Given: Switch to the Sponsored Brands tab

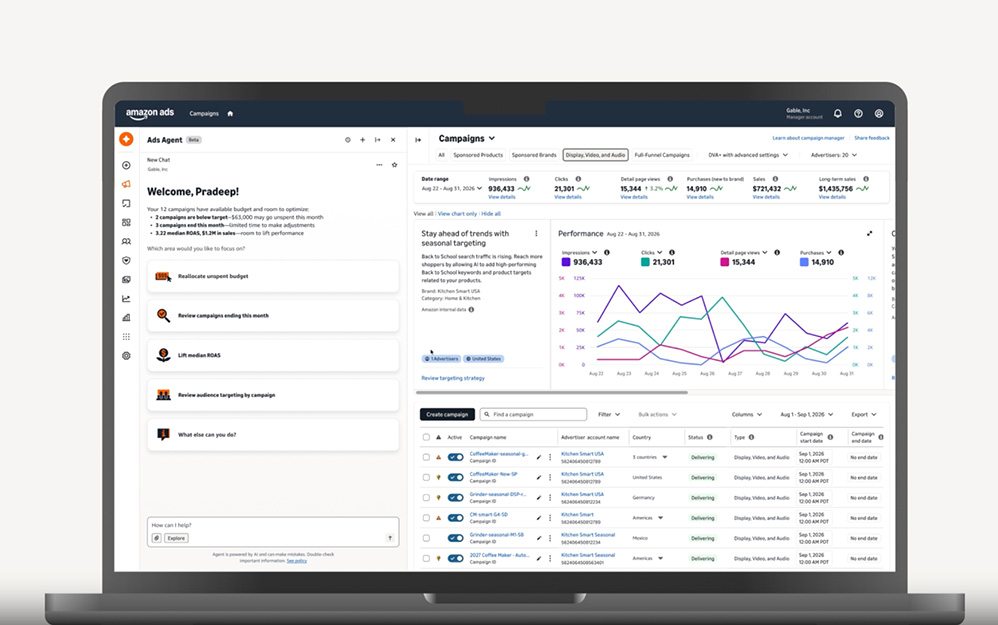Looking at the screenshot, I should (x=534, y=155).
